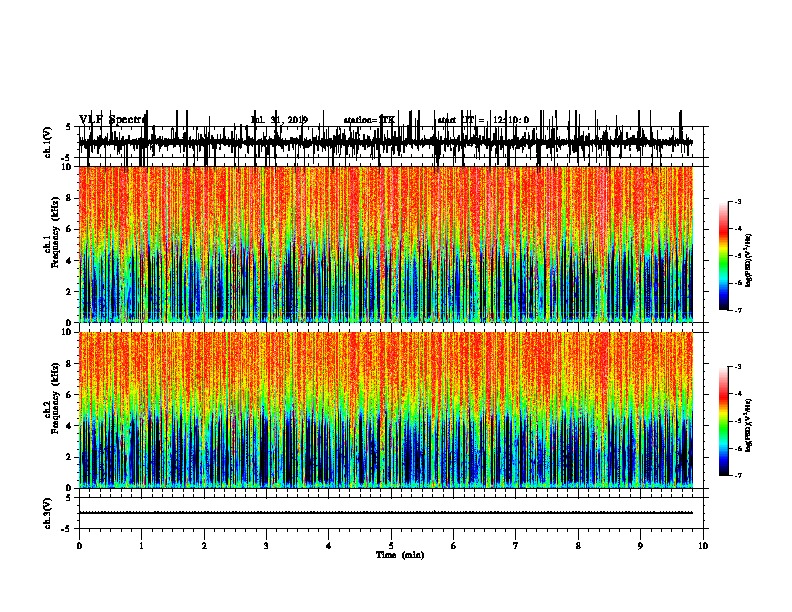Click the ch.2 color bar log(PSD) label
This screenshot has height=612, width=792.
tap(748, 425)
